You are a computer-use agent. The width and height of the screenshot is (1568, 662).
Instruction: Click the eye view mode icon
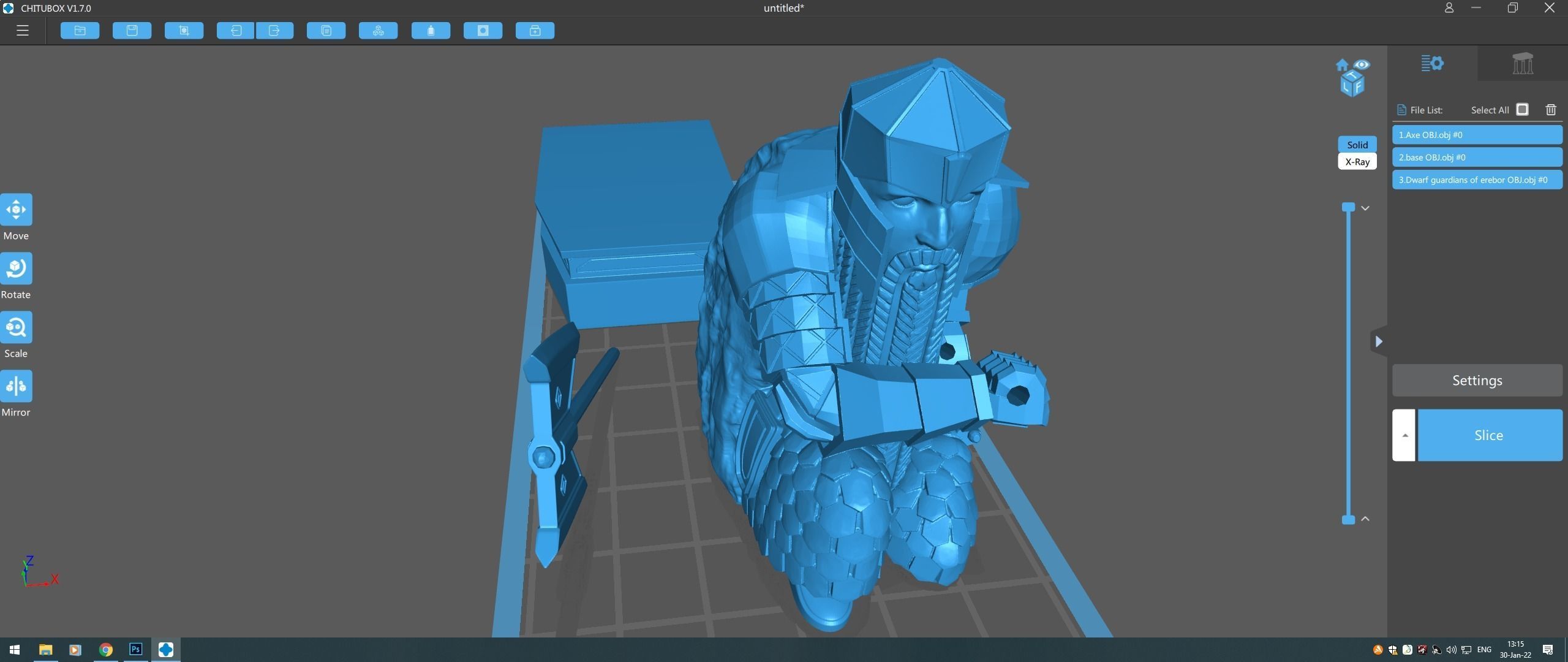tap(1362, 64)
